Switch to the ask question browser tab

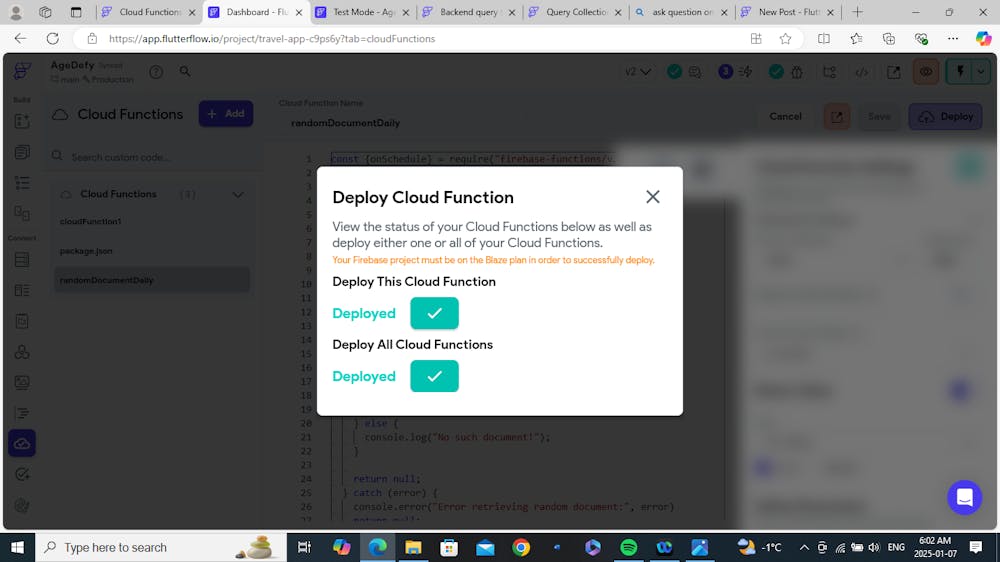(x=681, y=12)
